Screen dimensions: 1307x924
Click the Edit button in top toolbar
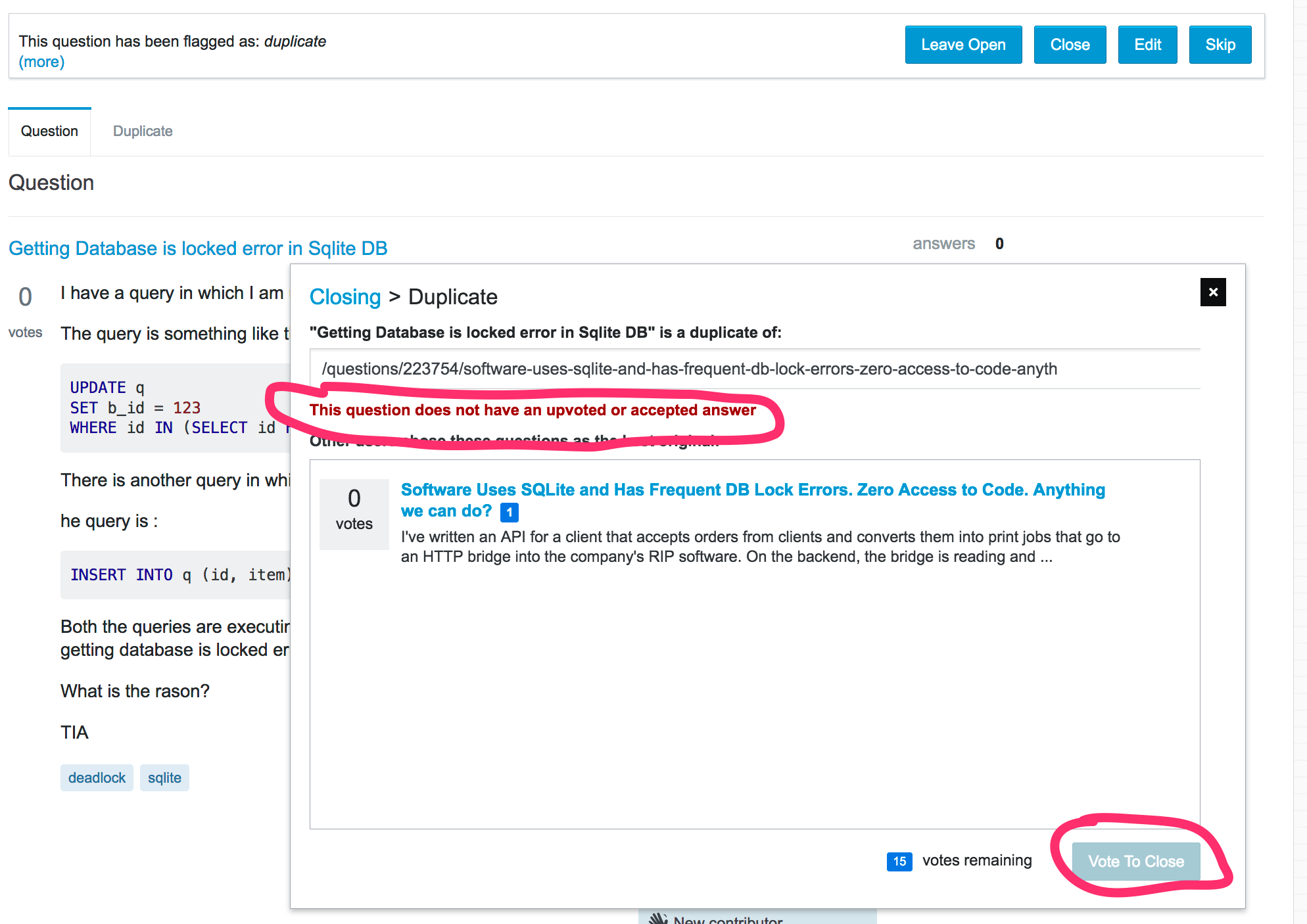pos(1148,45)
